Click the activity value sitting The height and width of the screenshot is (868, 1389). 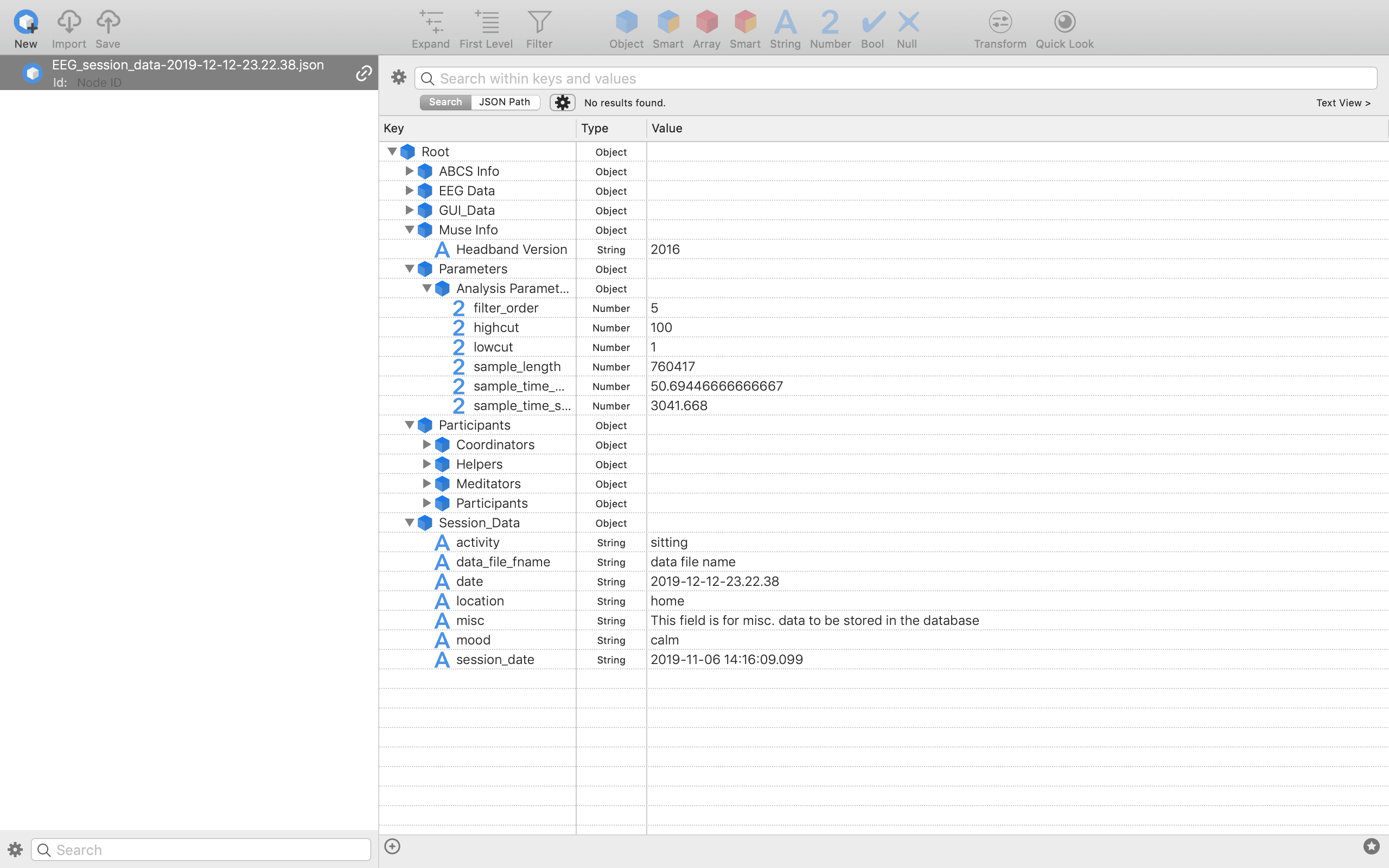coord(668,542)
